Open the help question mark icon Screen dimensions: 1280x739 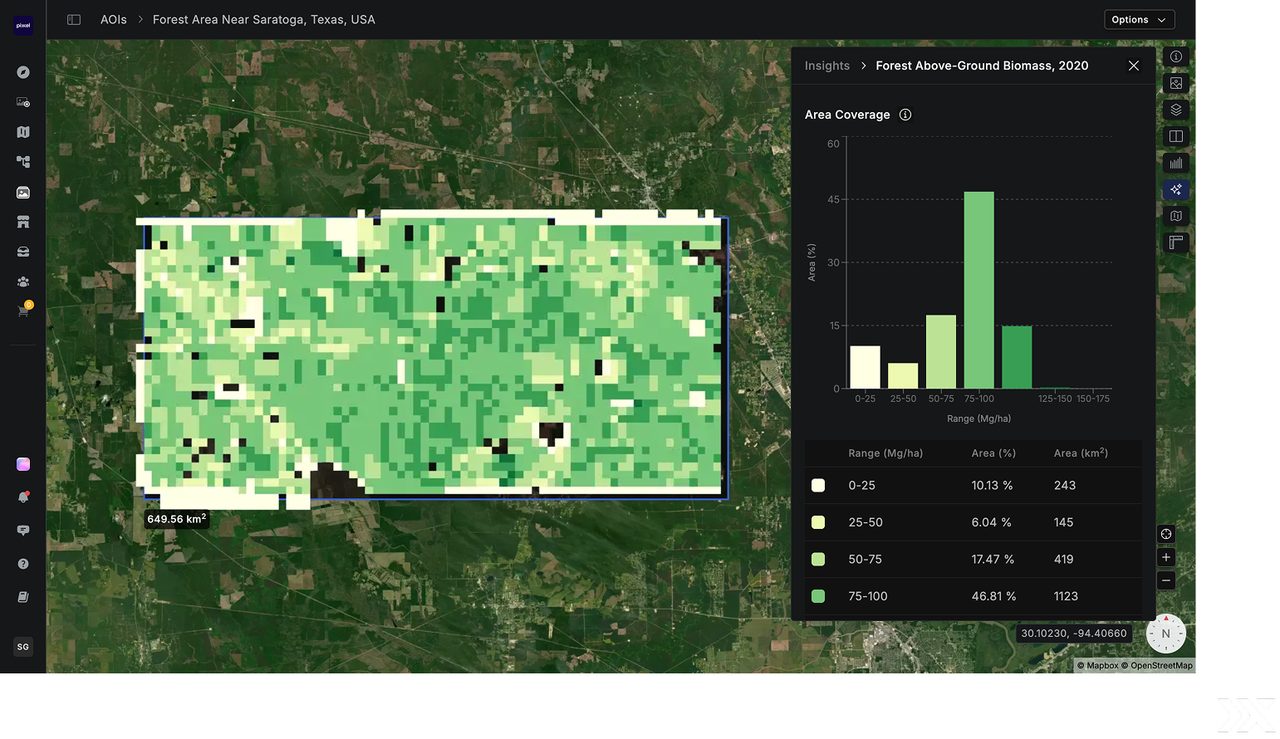click(x=23, y=564)
